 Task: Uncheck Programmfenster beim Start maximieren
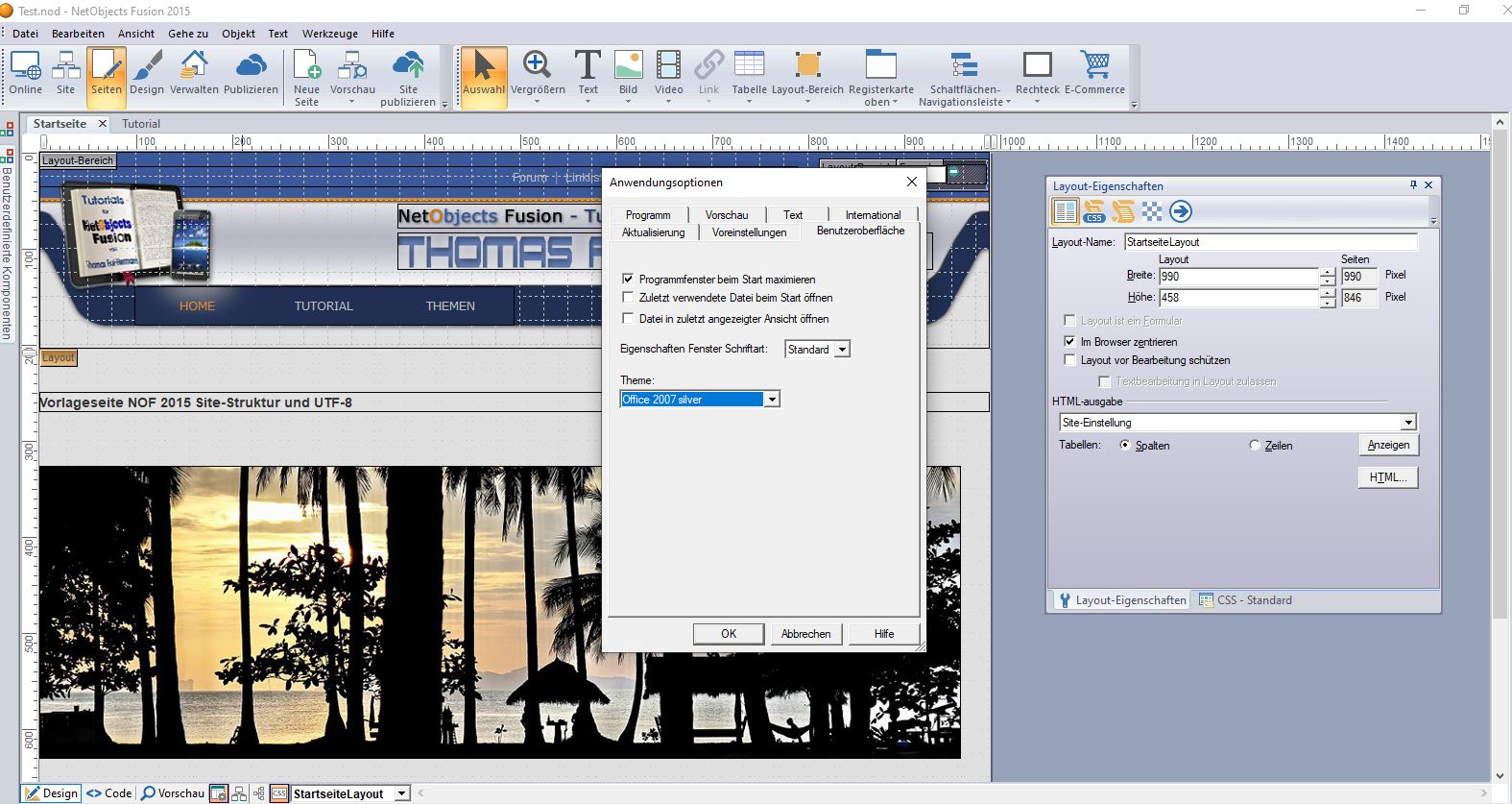coord(629,280)
